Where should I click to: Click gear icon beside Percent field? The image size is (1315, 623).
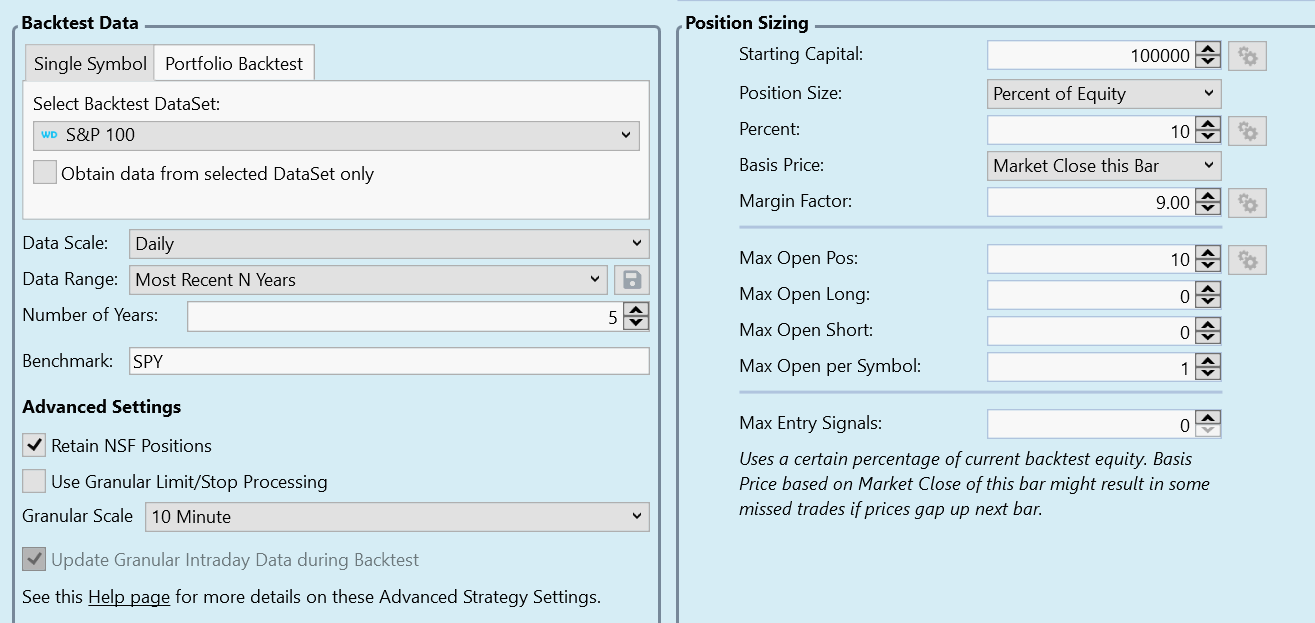pos(1247,131)
